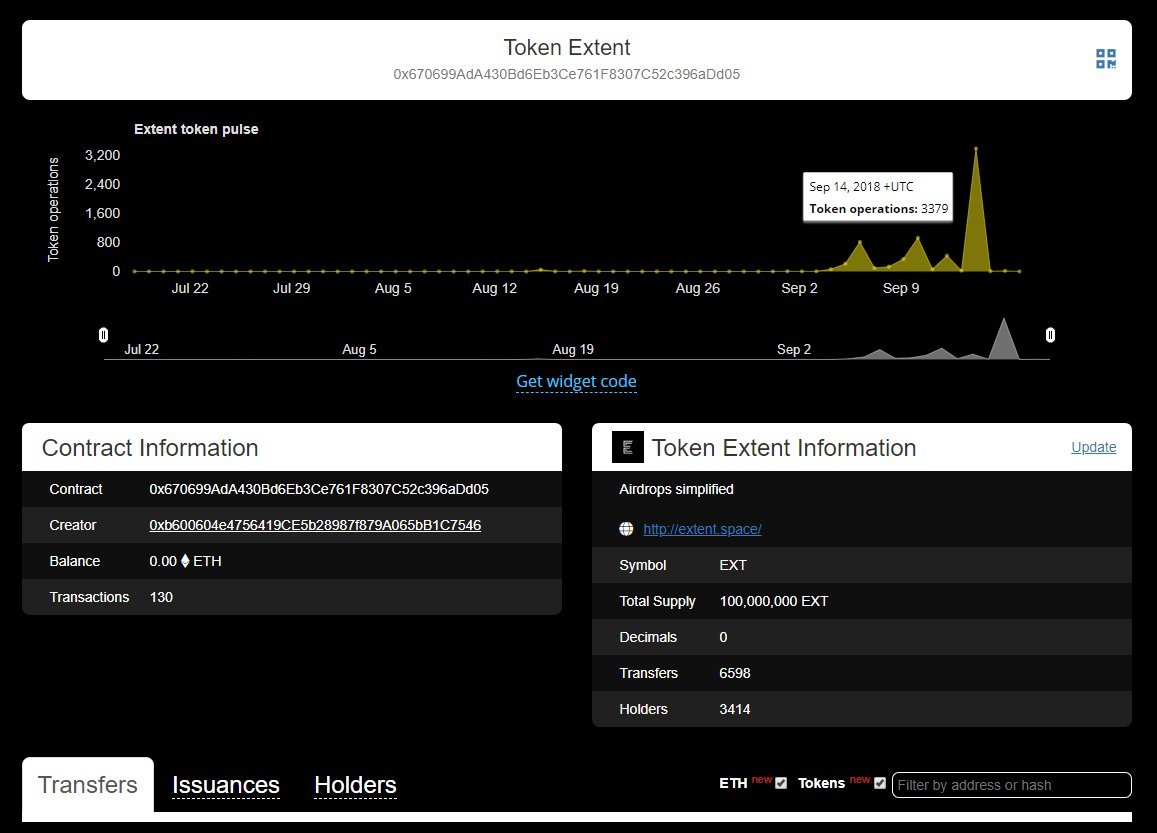
Task: Open the Issuances tab
Action: point(226,785)
